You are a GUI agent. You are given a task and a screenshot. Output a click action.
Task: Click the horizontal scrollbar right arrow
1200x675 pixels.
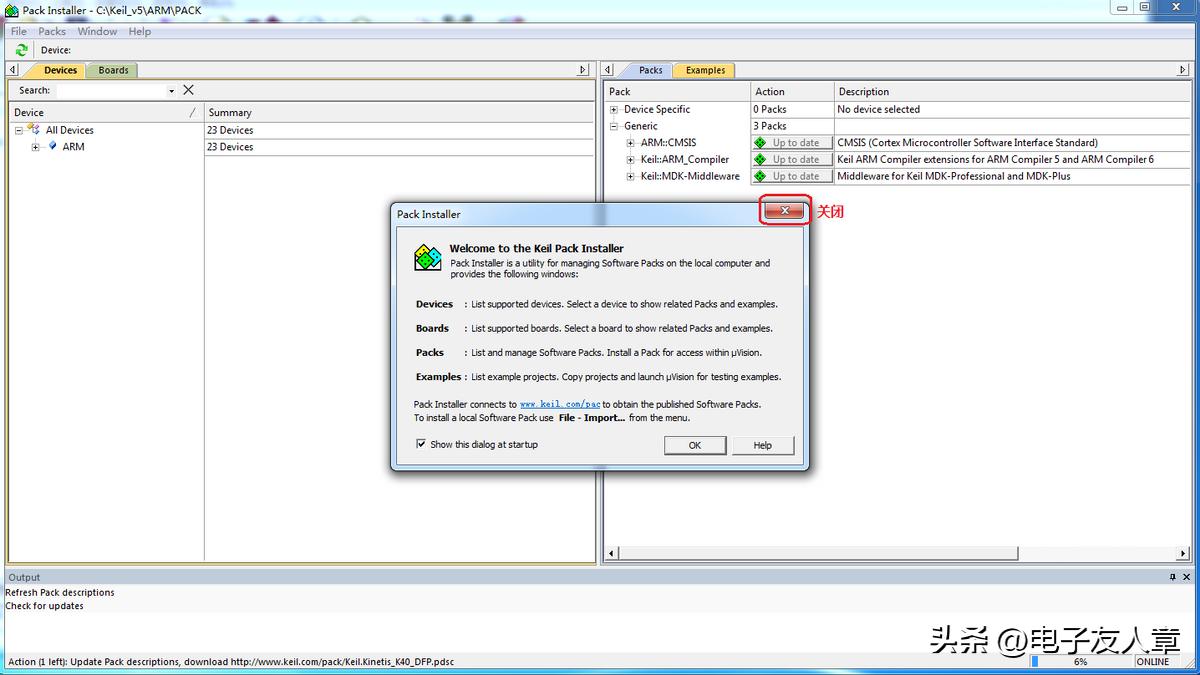1185,552
